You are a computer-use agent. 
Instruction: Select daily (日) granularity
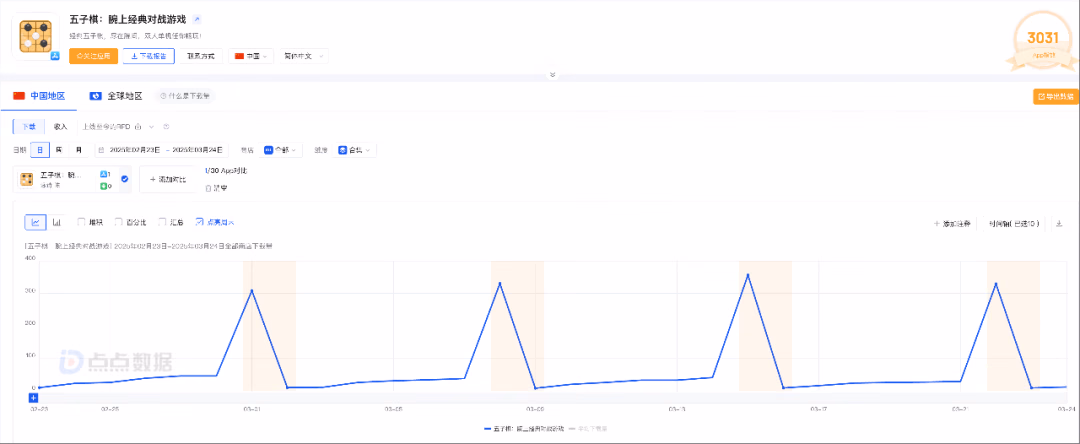click(x=40, y=149)
